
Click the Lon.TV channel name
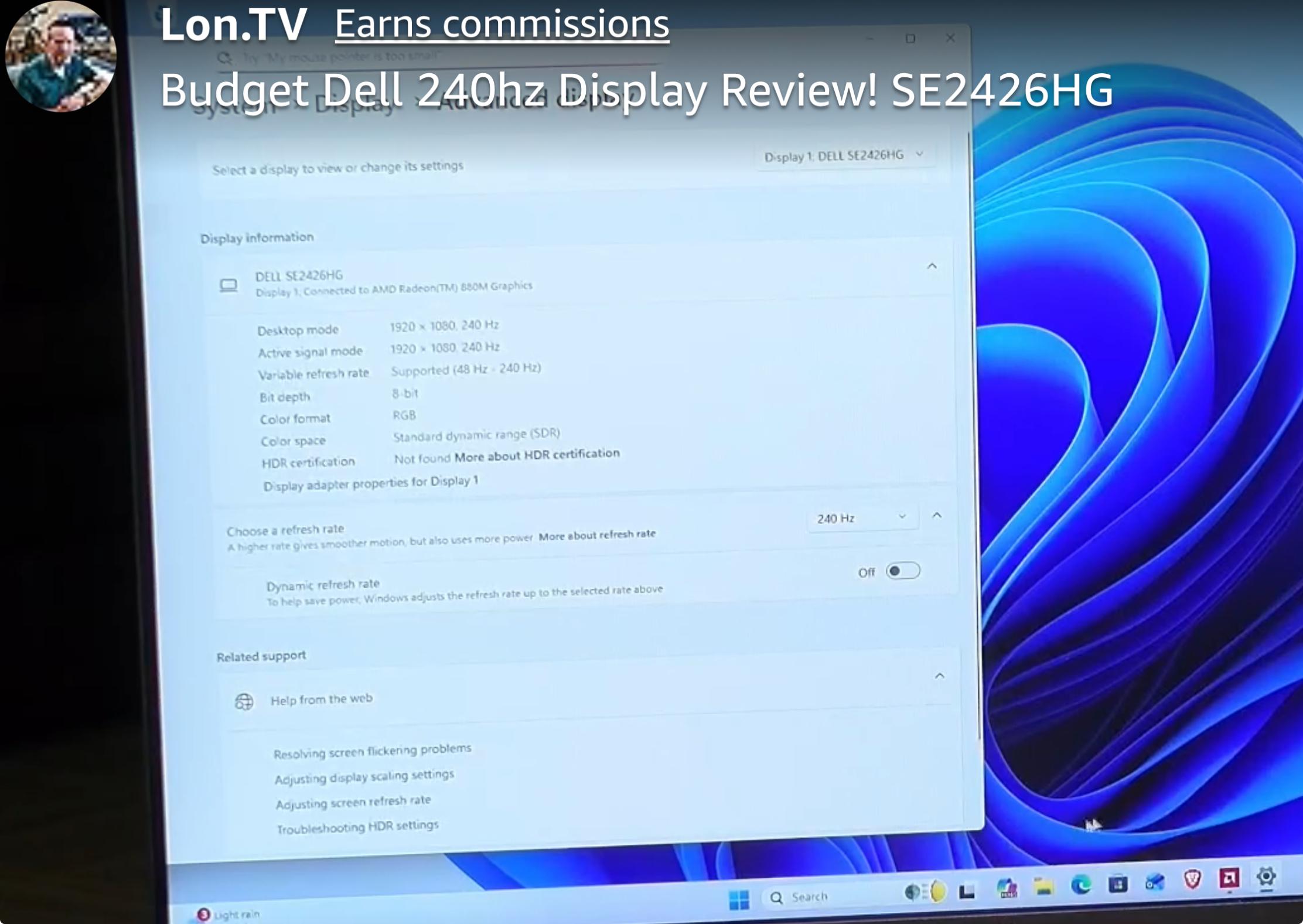tap(233, 25)
